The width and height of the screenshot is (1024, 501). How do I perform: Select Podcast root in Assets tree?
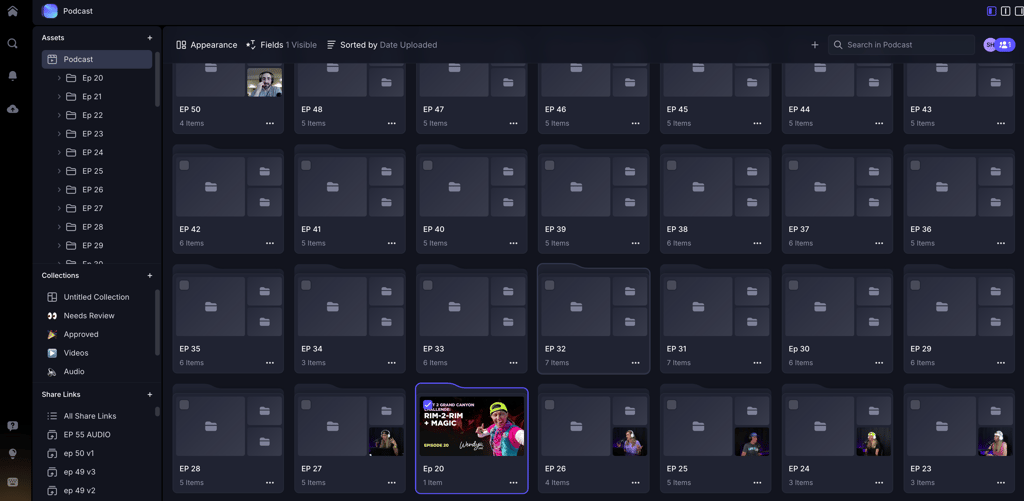click(x=97, y=59)
